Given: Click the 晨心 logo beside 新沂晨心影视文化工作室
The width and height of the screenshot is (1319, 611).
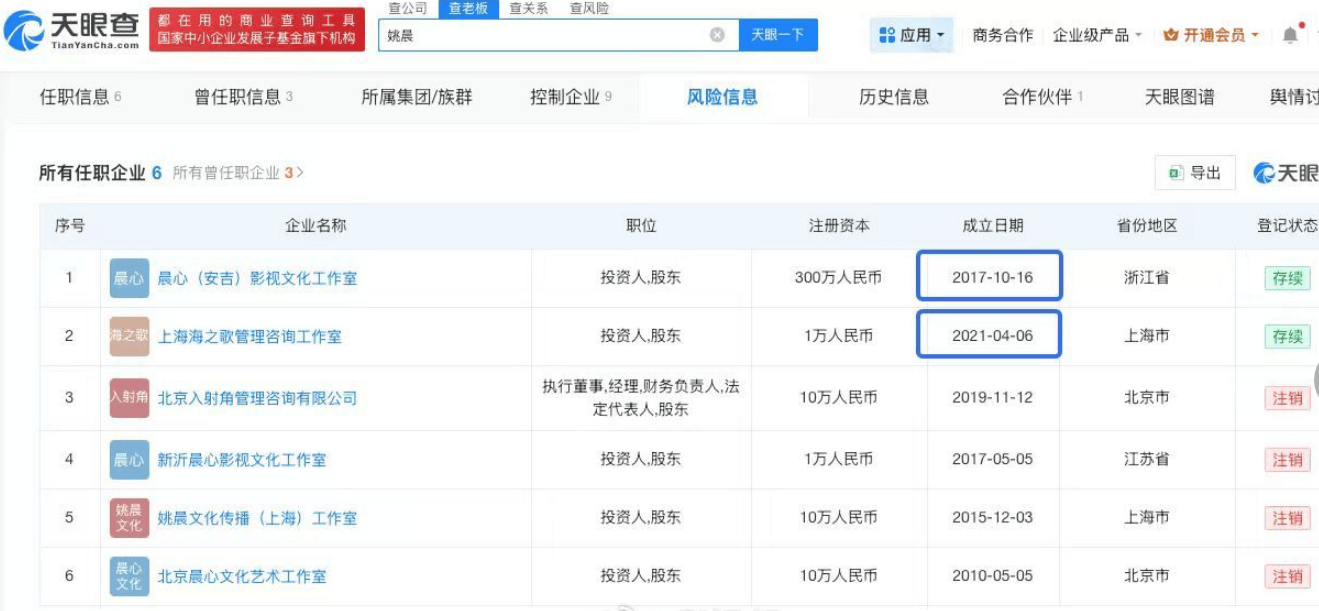Looking at the screenshot, I should point(129,458).
